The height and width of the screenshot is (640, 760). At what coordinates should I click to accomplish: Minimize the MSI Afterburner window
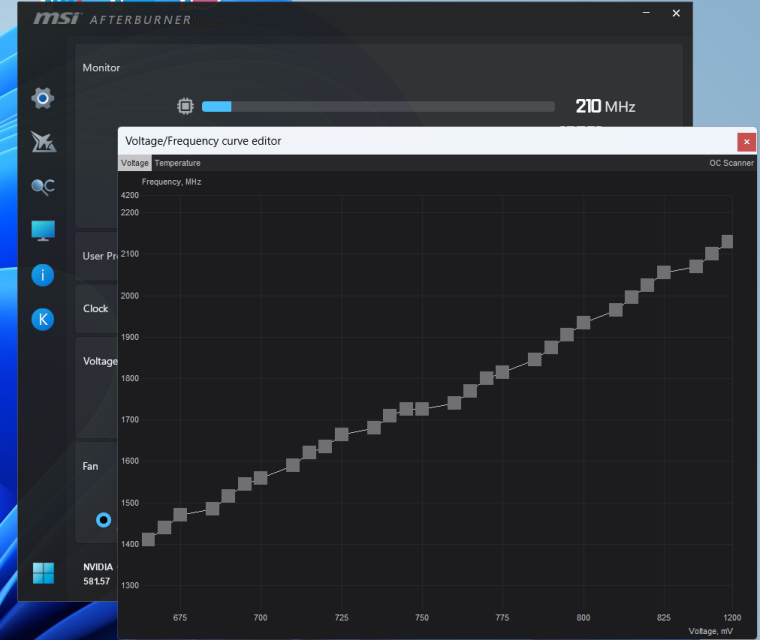pyautogui.click(x=646, y=13)
